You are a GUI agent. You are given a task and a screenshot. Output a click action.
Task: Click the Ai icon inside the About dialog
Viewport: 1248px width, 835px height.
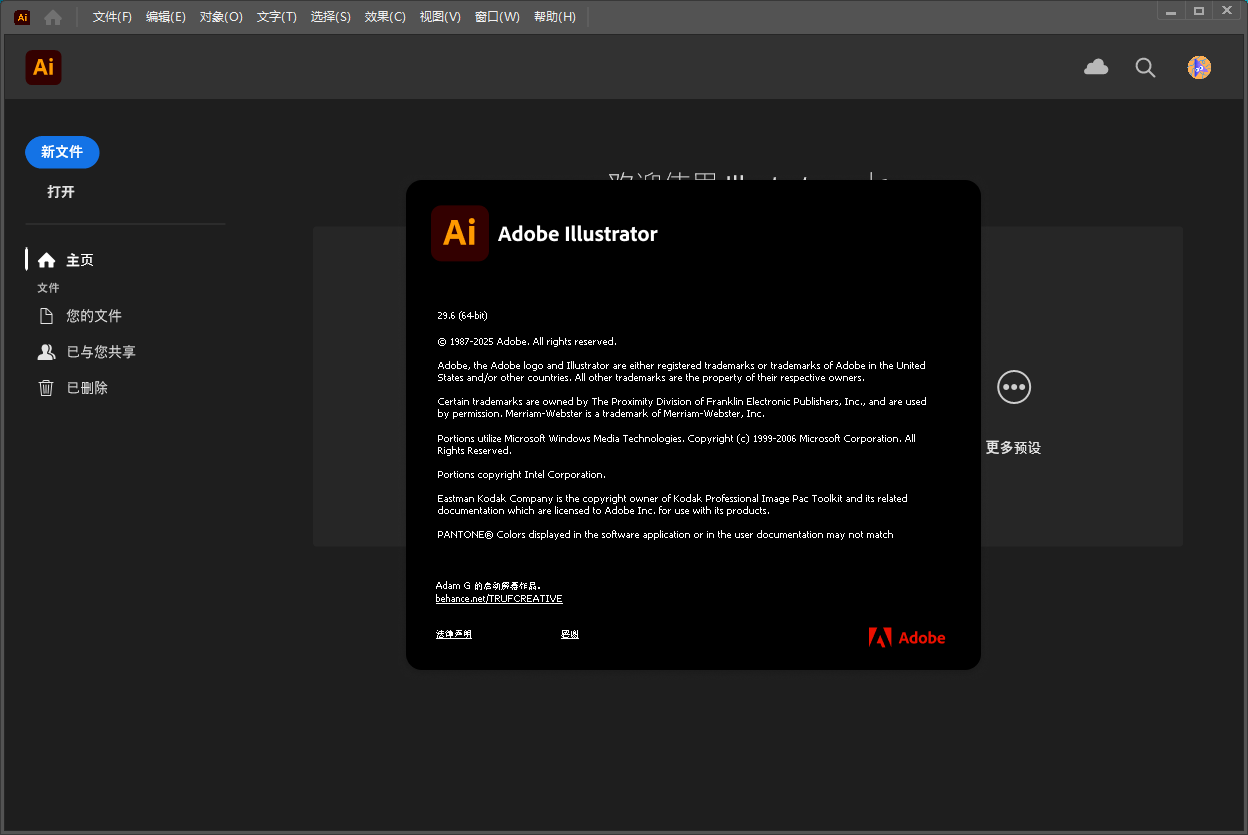point(459,233)
